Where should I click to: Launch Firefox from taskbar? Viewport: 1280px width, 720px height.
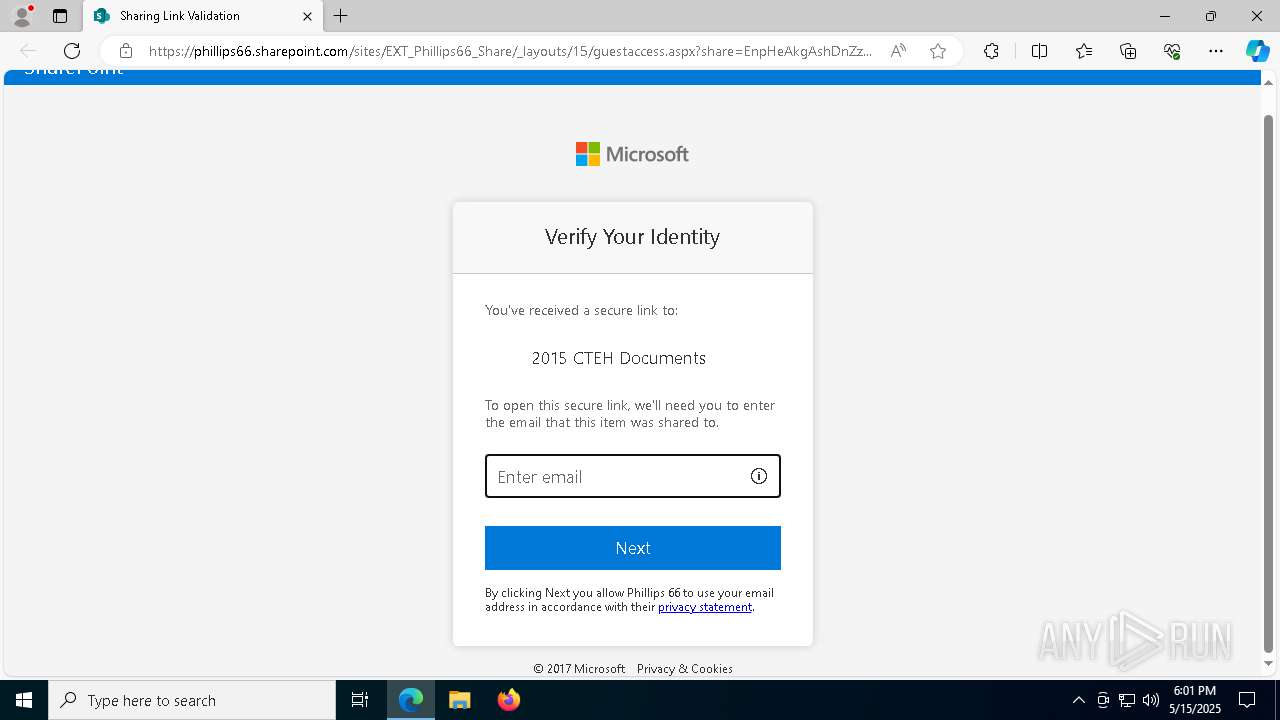click(509, 700)
